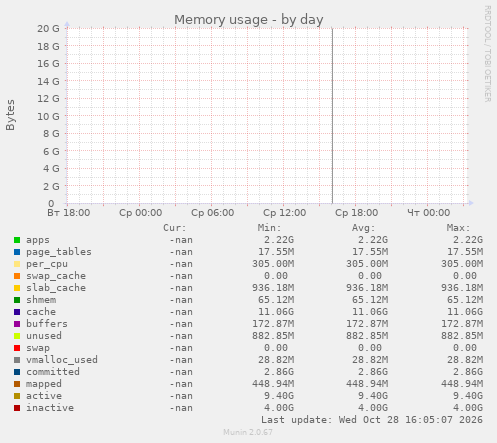Select the vmalloc_used legend label
This screenshot has width=497, height=443.
click(x=62, y=360)
